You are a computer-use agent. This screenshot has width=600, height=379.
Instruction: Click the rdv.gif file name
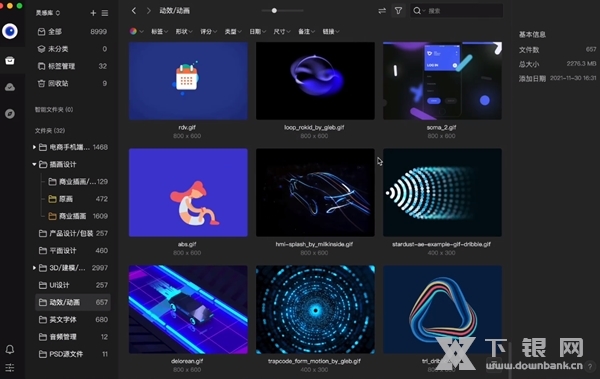pyautogui.click(x=187, y=127)
